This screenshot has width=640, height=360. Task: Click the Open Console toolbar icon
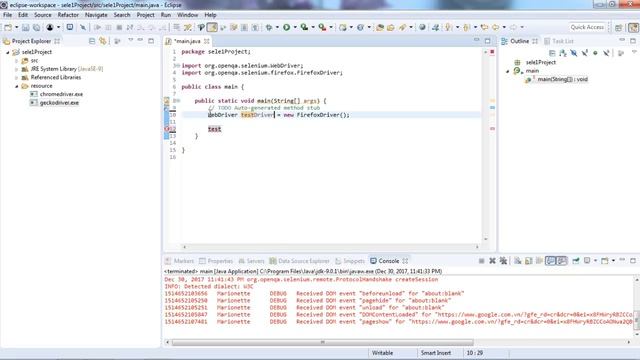pos(70,27)
